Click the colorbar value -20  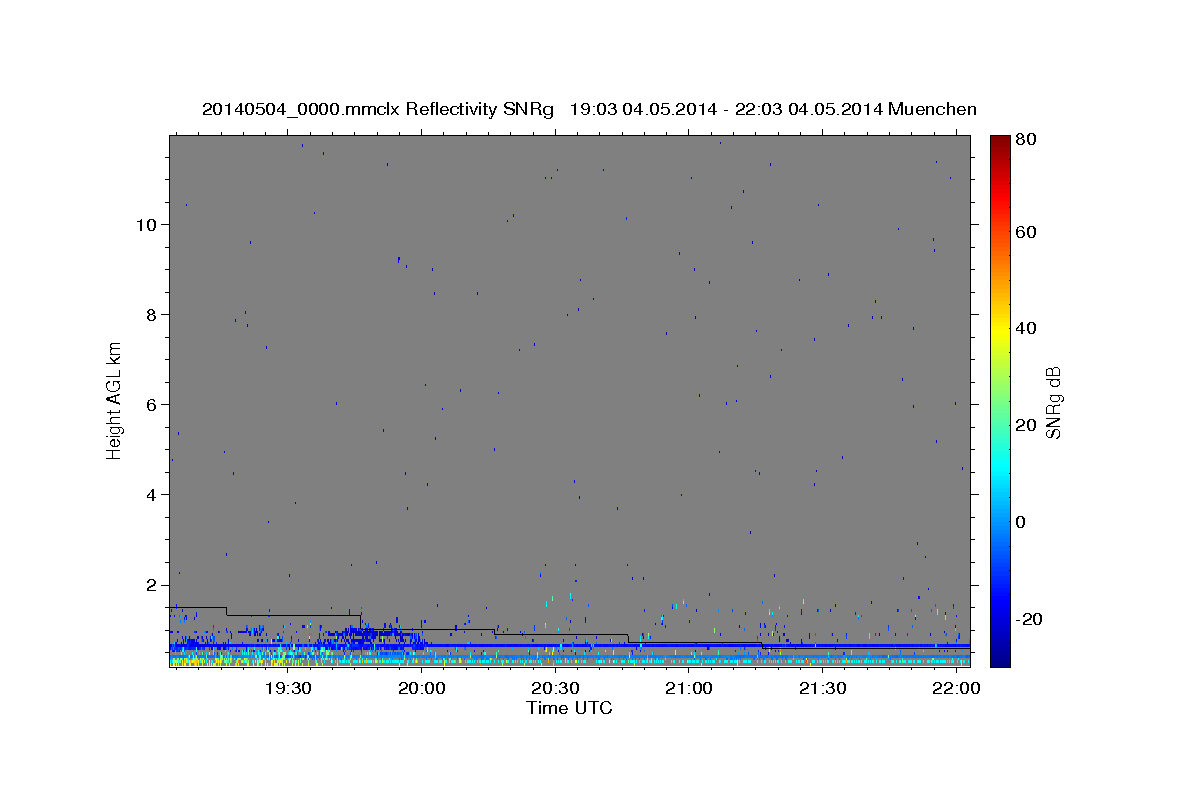click(1031, 619)
